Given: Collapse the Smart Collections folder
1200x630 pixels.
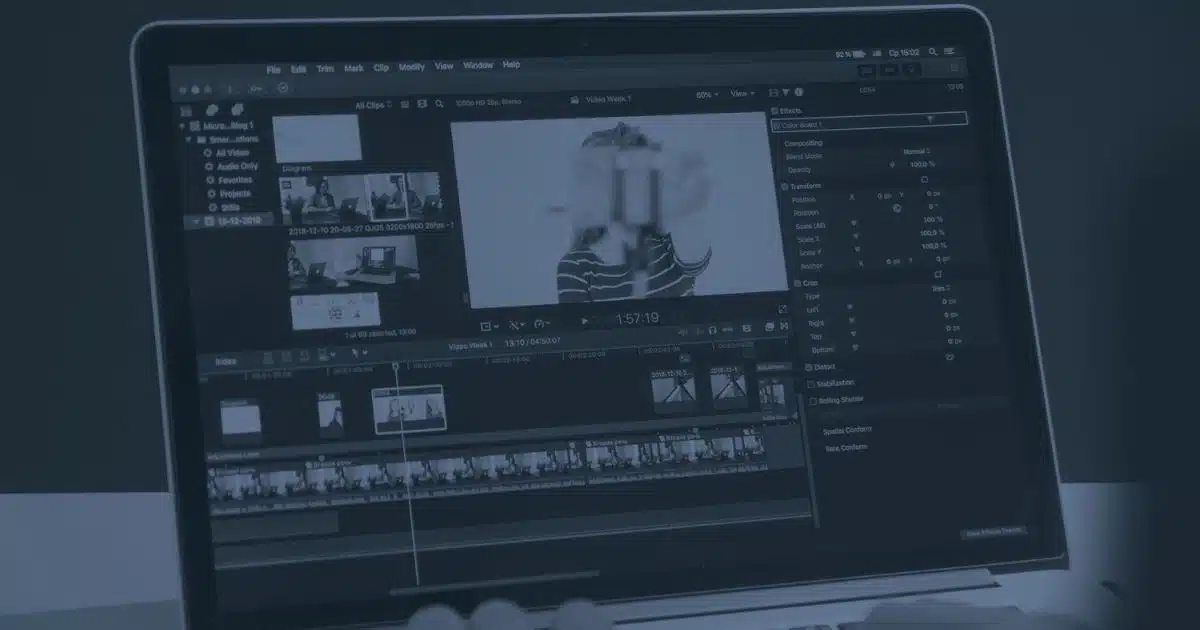Looking at the screenshot, I should (x=189, y=141).
